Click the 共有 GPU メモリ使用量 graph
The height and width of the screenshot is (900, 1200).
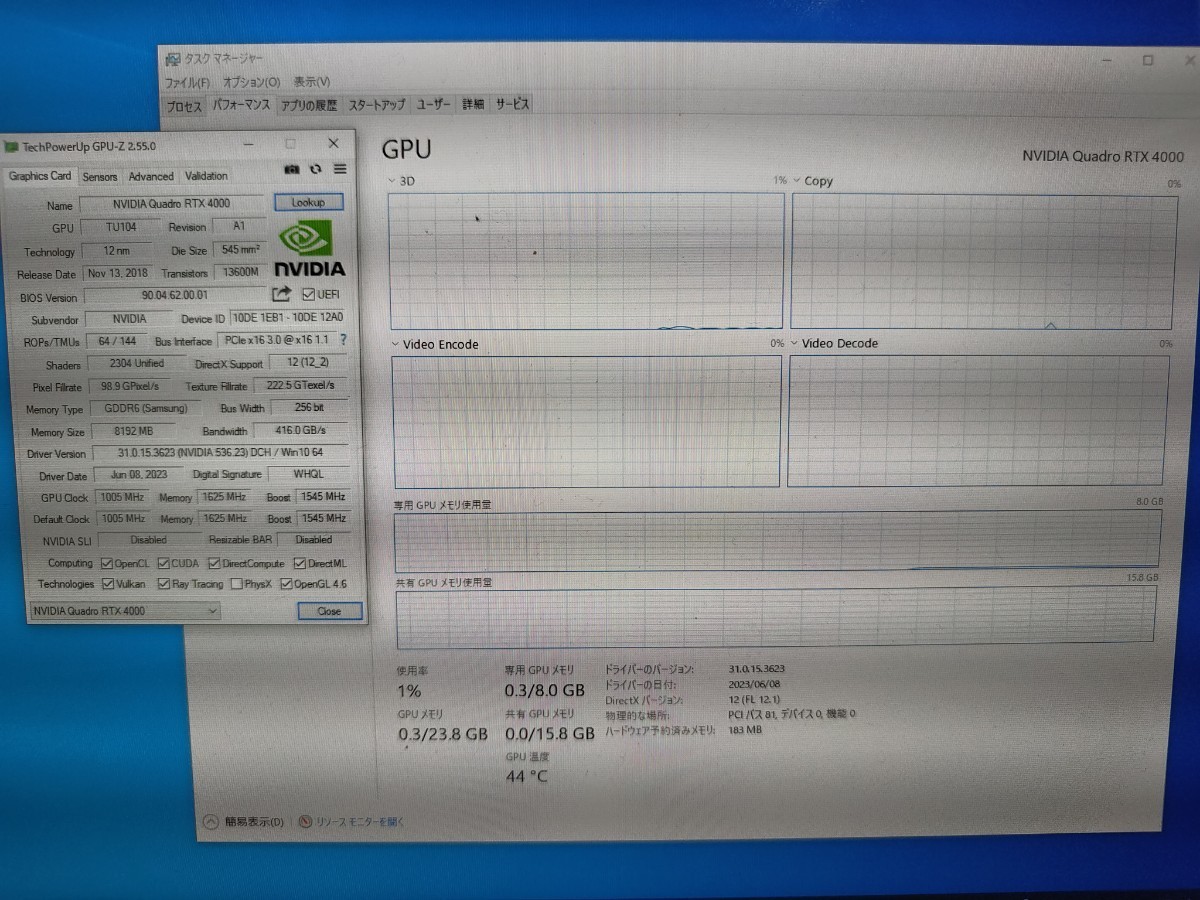[x=776, y=618]
